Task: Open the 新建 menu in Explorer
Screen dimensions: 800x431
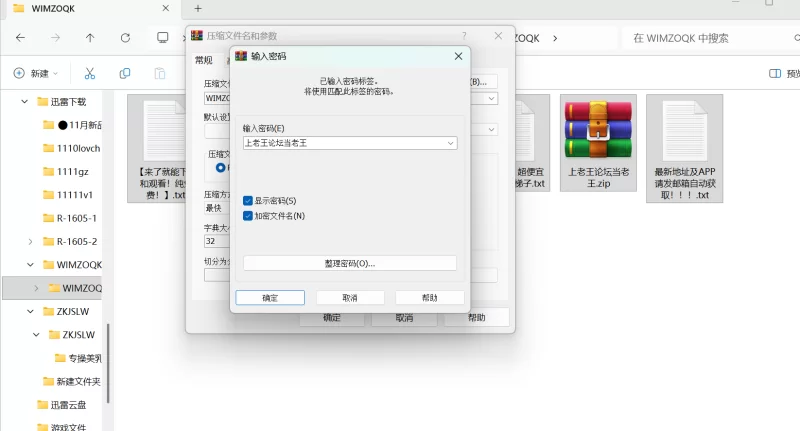Action: click(35, 73)
